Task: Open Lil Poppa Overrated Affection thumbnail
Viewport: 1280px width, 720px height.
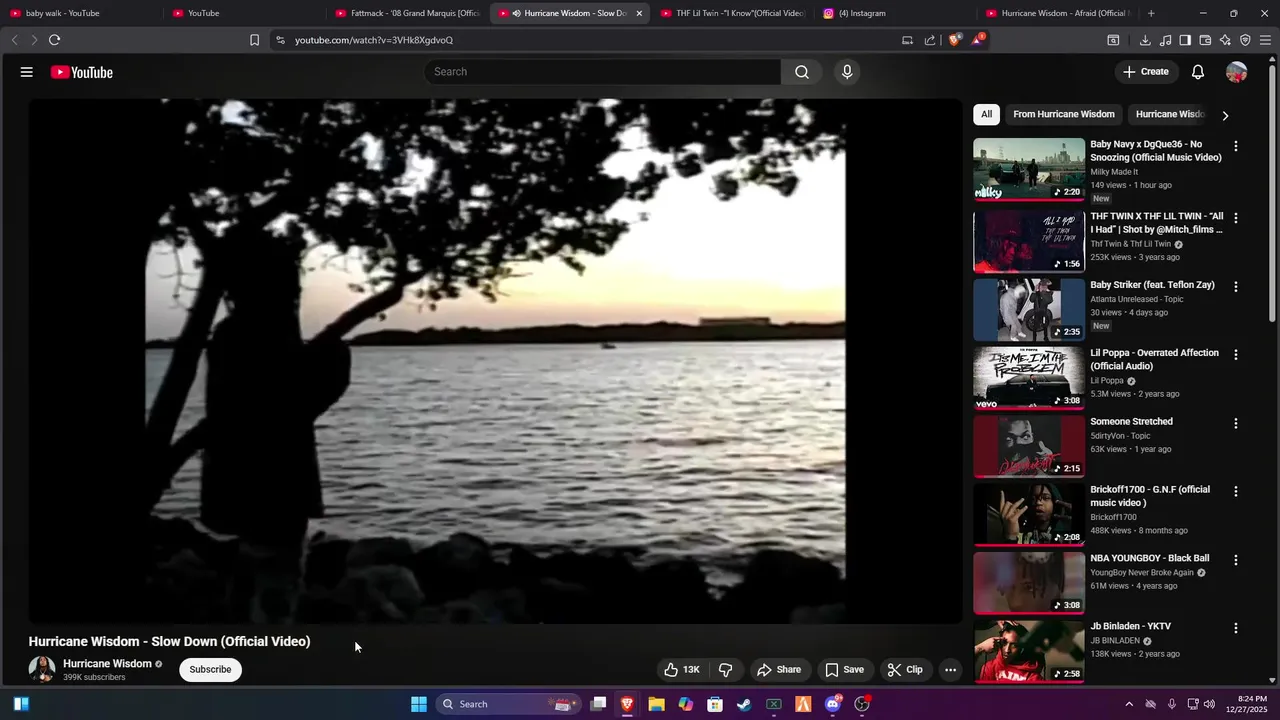Action: (1029, 377)
